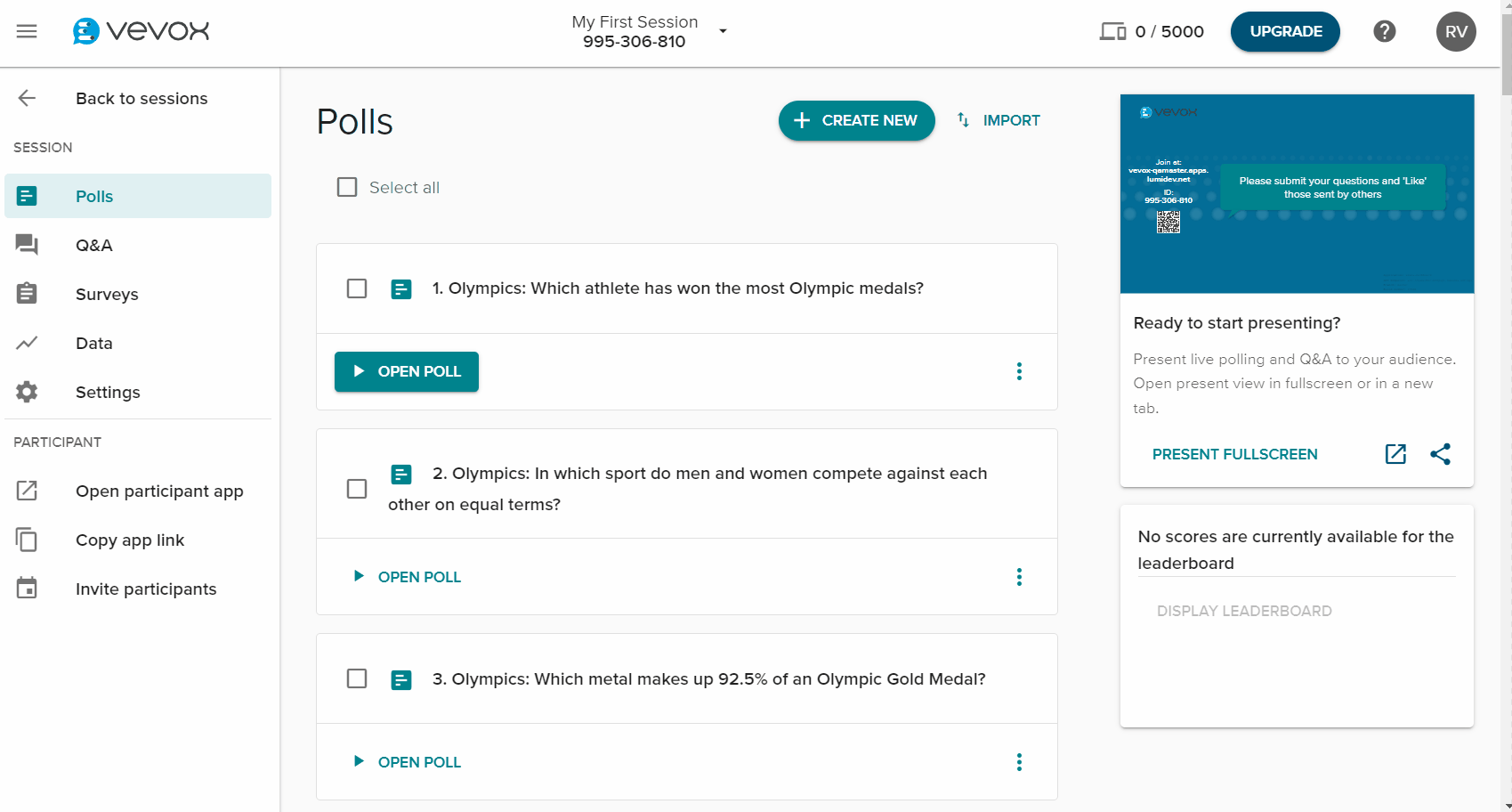Click the Back to sessions arrow icon
Viewport: 1512px width, 812px height.
click(x=28, y=98)
